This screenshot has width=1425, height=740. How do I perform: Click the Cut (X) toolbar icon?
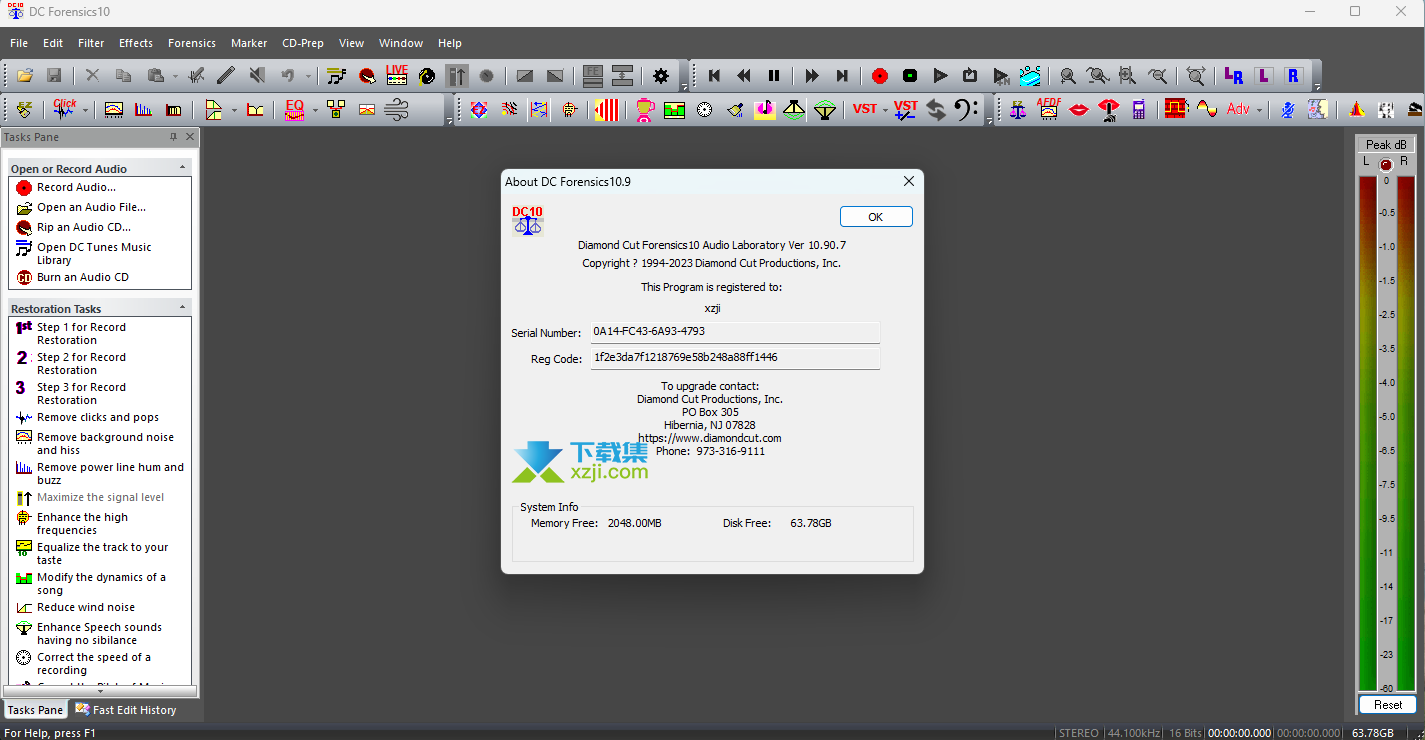click(93, 76)
